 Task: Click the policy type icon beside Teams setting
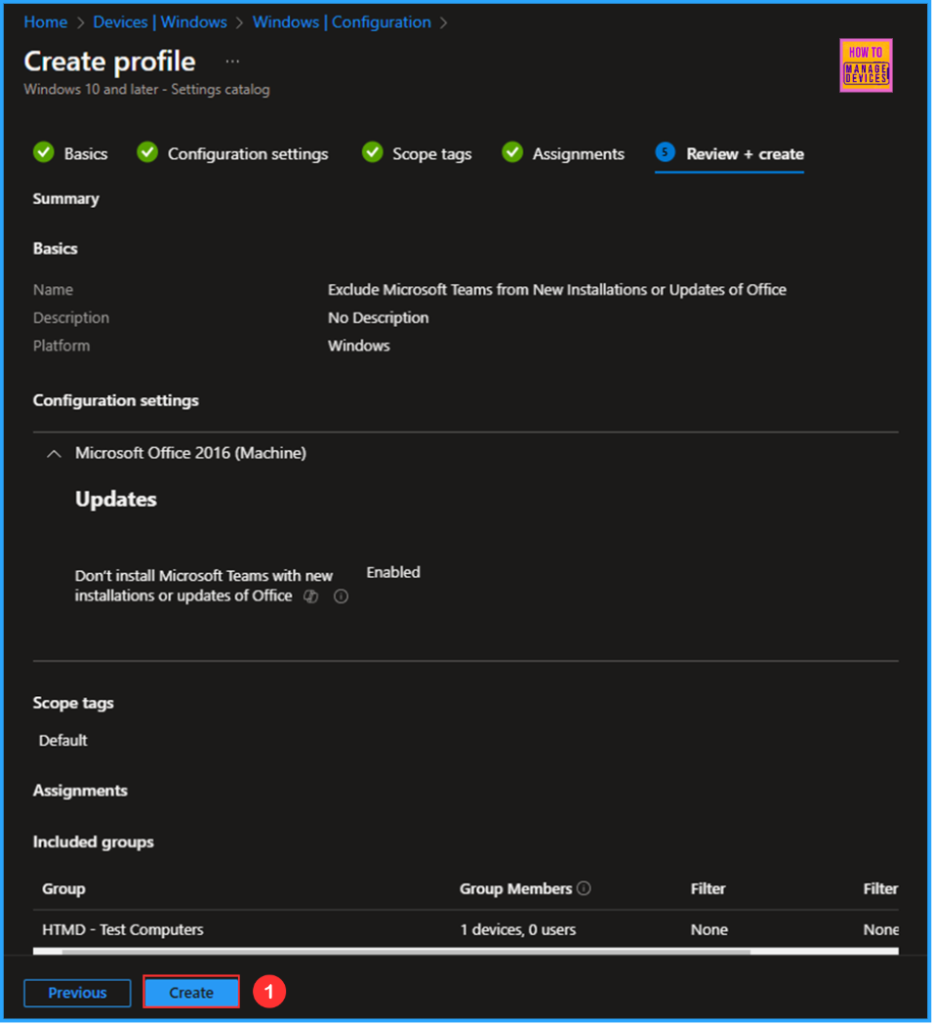[x=311, y=596]
